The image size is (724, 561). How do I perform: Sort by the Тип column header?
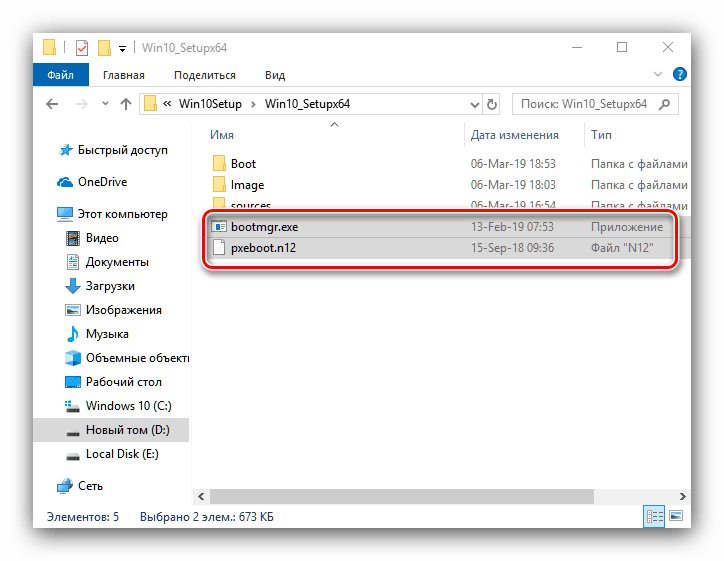click(601, 135)
